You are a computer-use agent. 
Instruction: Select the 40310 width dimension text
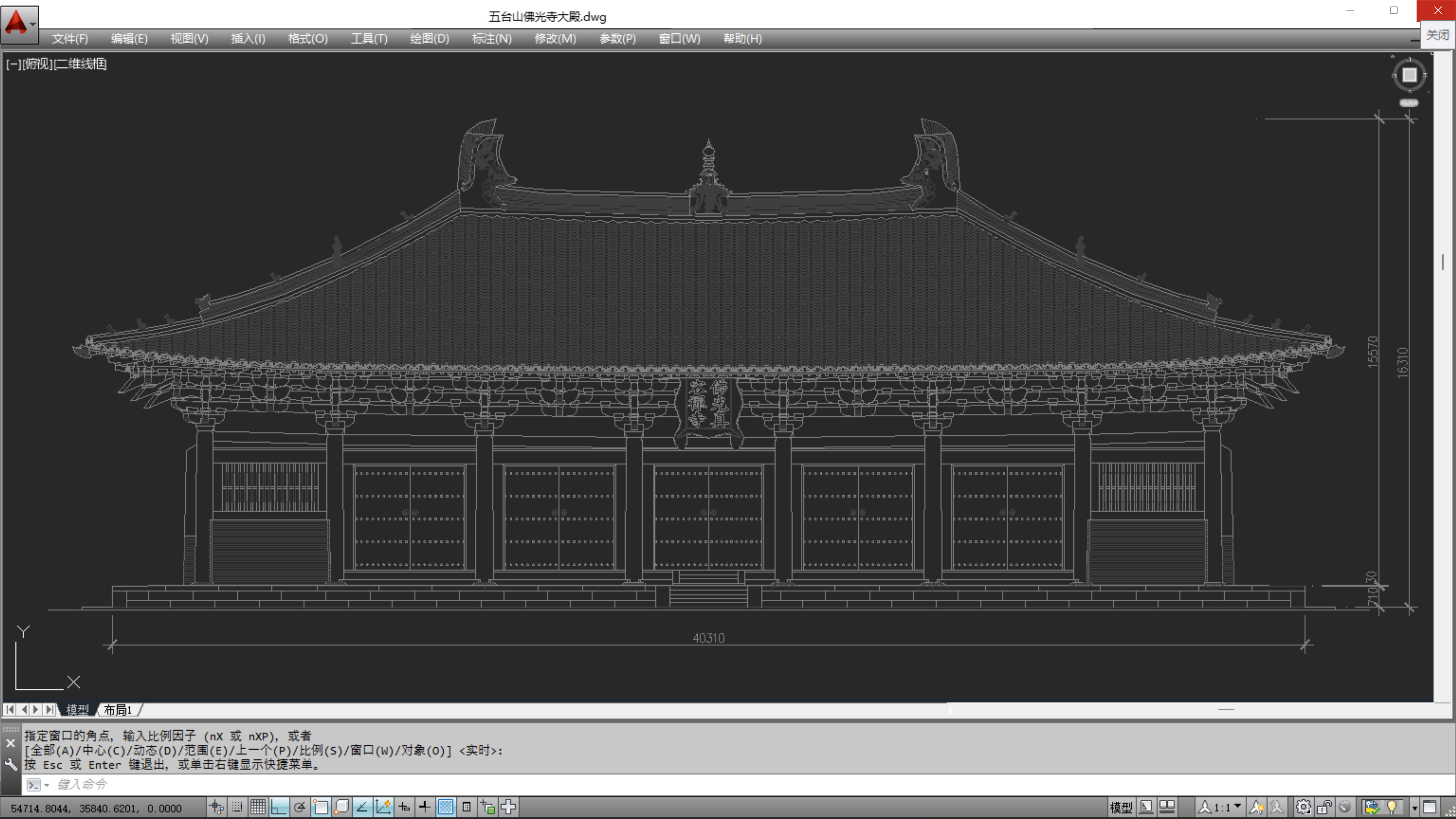(708, 638)
